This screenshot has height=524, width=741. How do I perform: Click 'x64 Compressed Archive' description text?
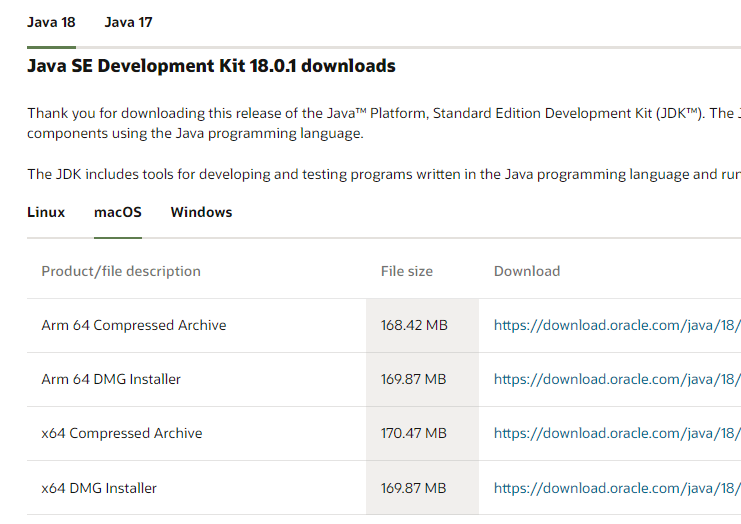coord(122,433)
